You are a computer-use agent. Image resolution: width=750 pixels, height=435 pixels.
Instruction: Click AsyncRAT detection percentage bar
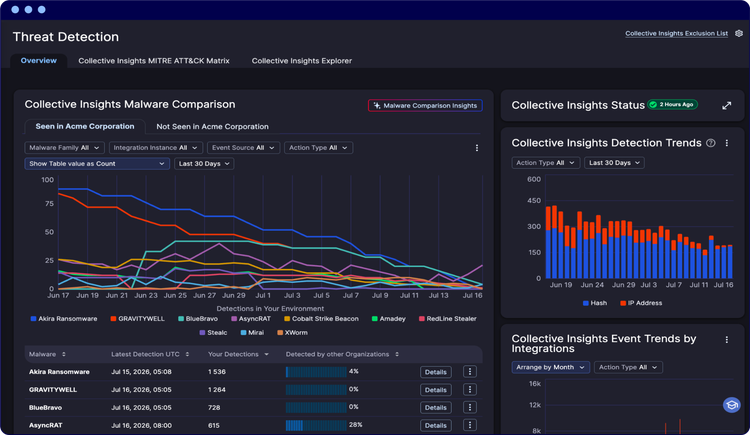point(316,425)
